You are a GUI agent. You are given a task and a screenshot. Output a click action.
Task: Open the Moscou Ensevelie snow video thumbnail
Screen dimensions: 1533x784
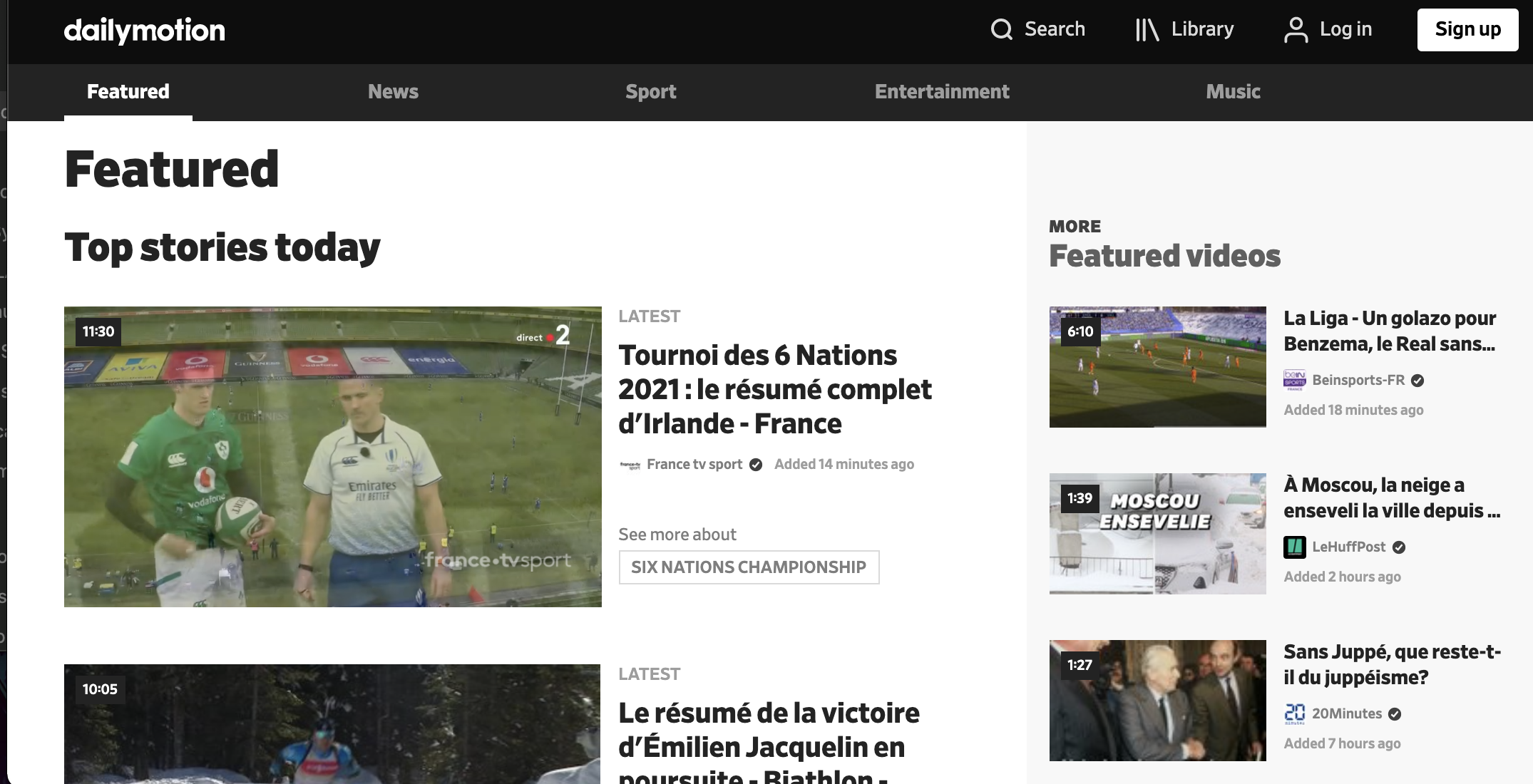click(1157, 534)
